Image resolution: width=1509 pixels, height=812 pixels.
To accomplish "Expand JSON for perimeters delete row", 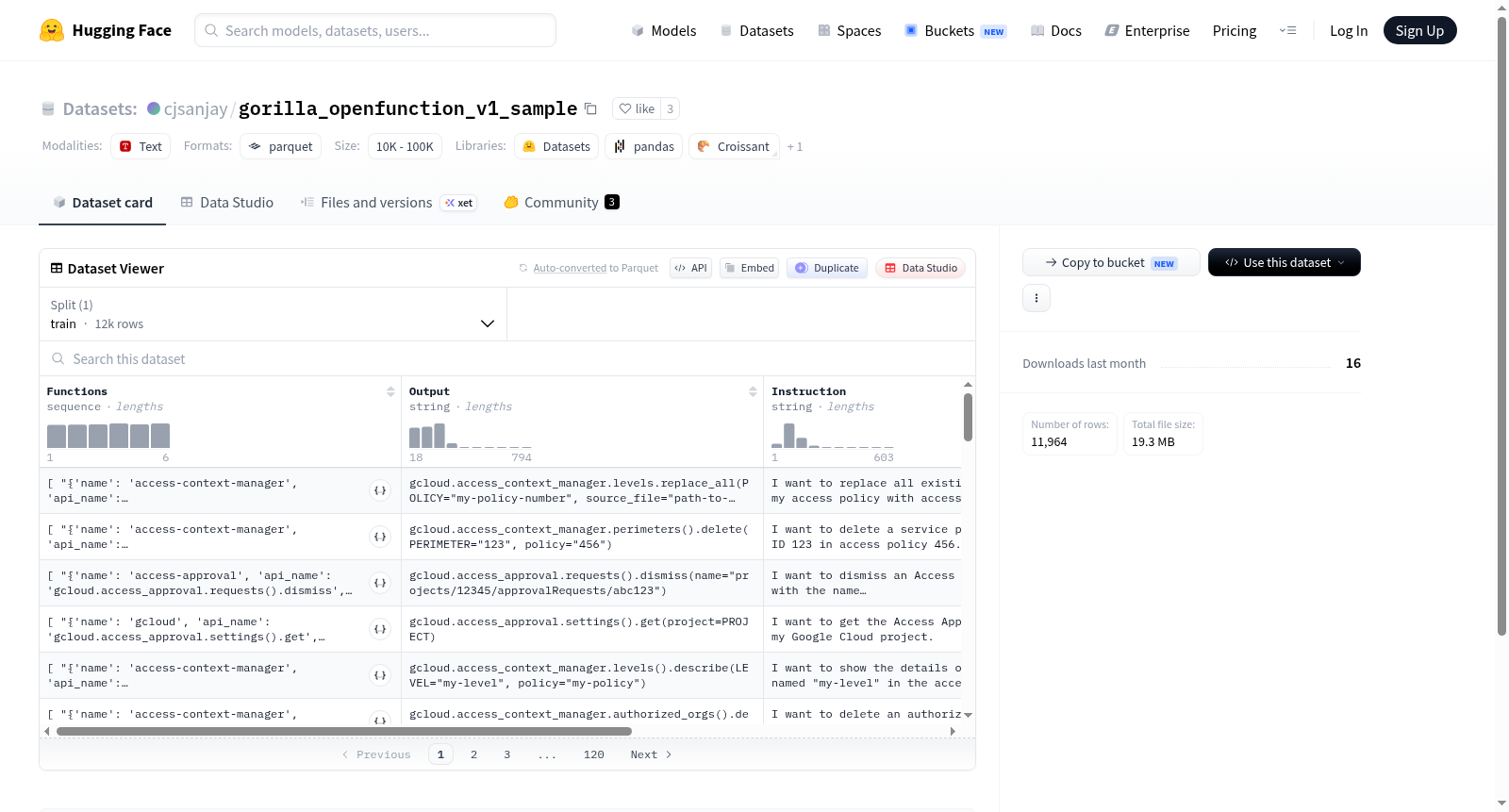I will pos(380,537).
